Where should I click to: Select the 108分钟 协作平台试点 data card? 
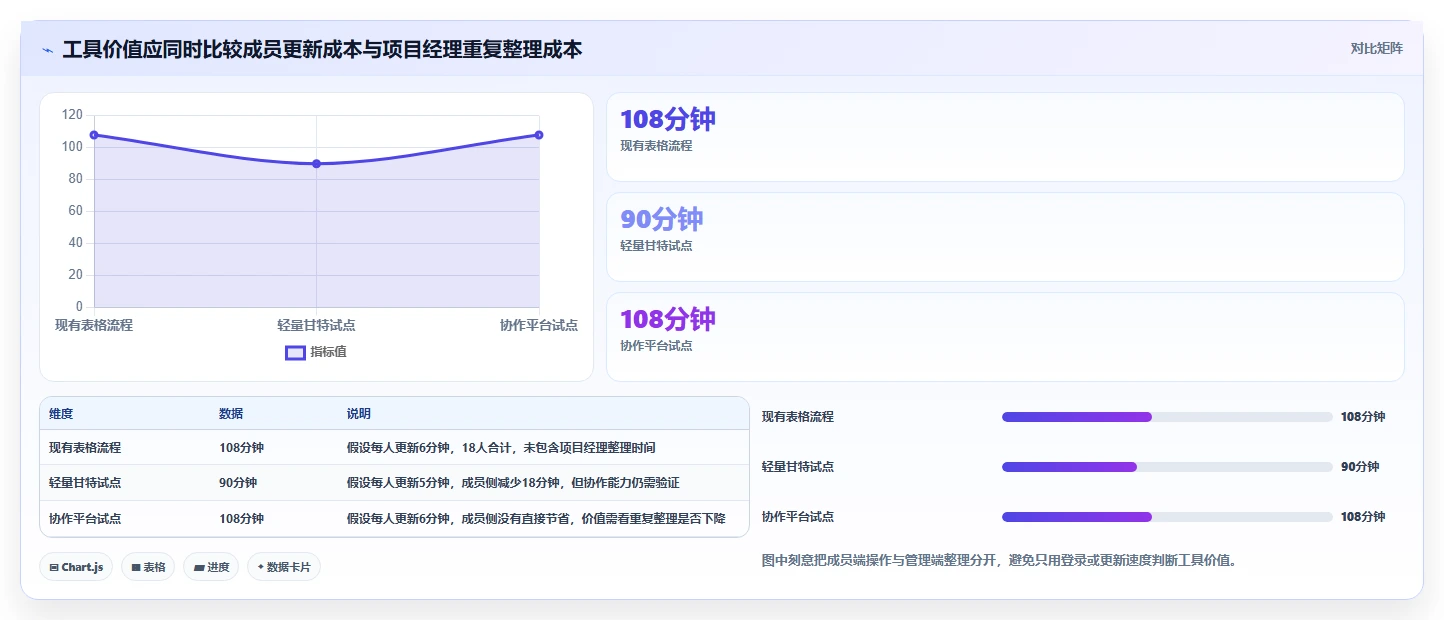coord(1005,337)
